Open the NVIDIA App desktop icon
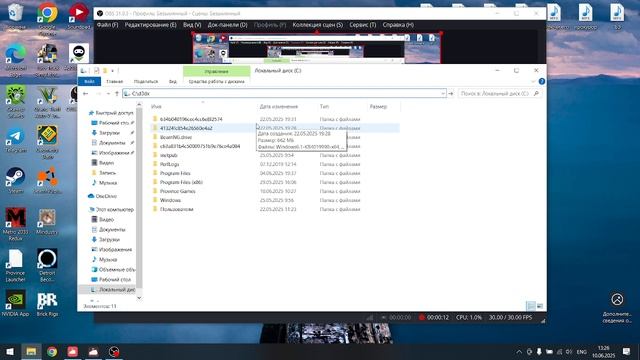640x360 pixels. click(x=15, y=303)
